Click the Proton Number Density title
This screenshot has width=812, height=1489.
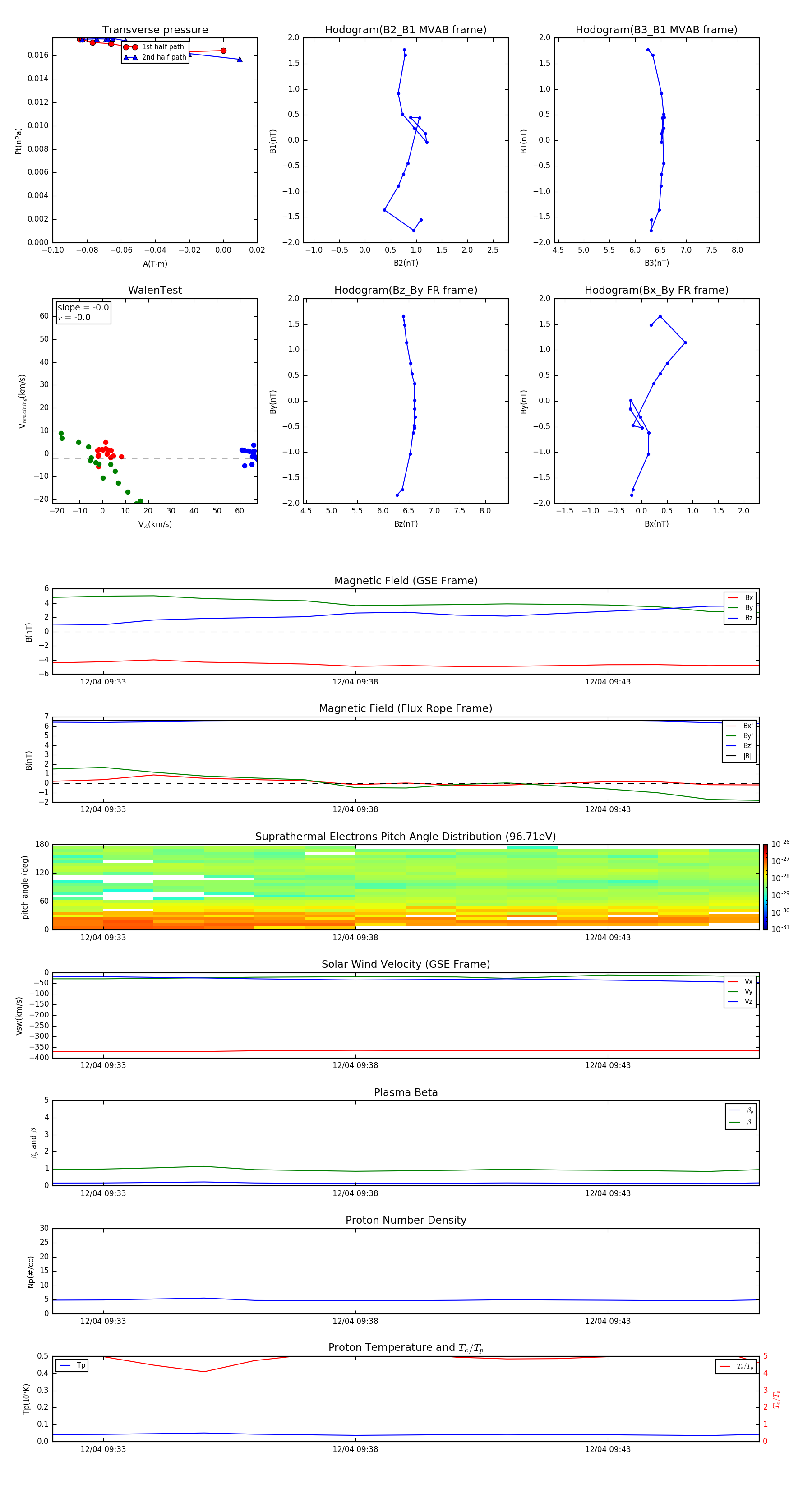coord(406,1220)
